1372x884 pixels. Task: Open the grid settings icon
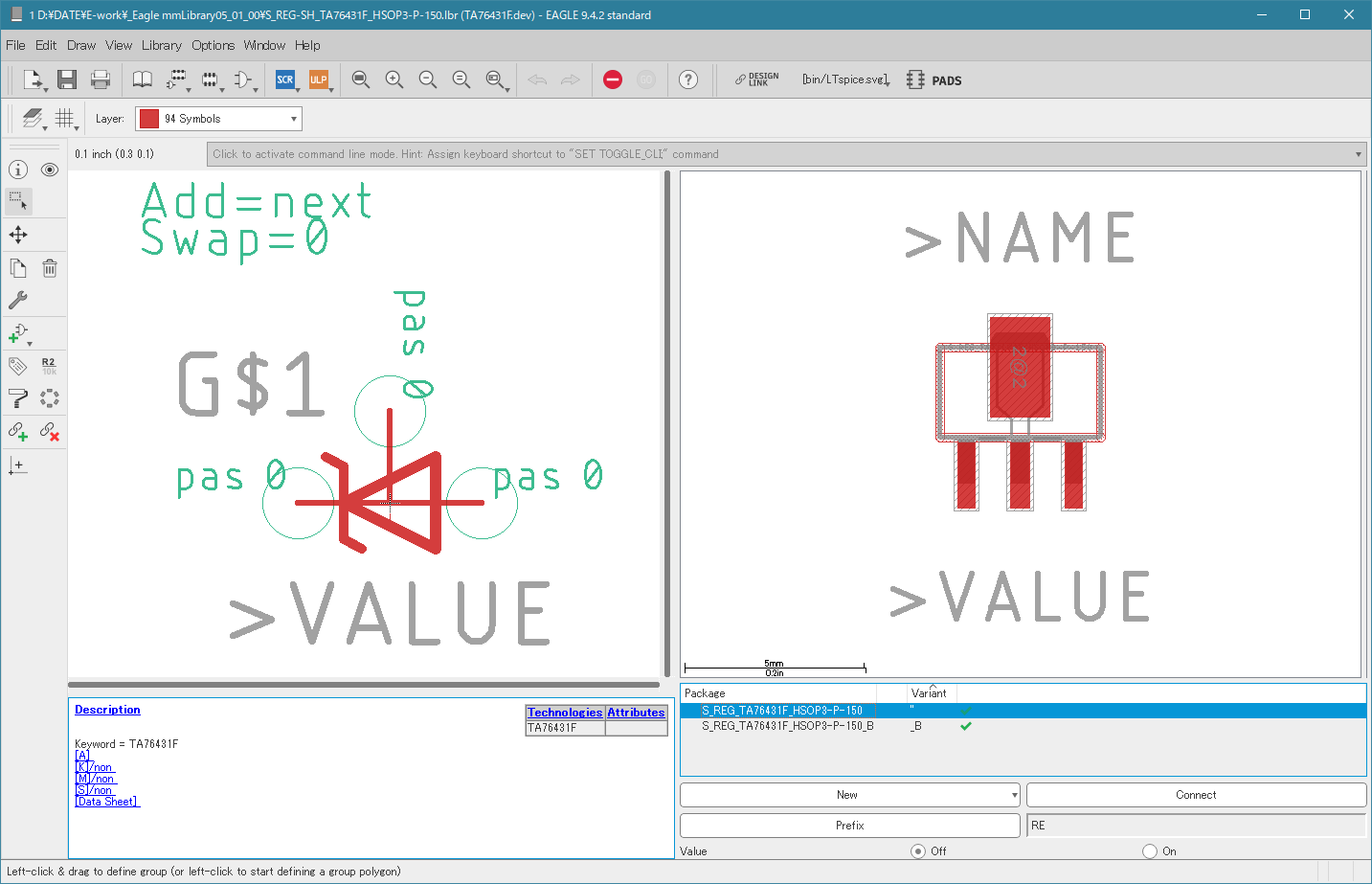[x=64, y=119]
